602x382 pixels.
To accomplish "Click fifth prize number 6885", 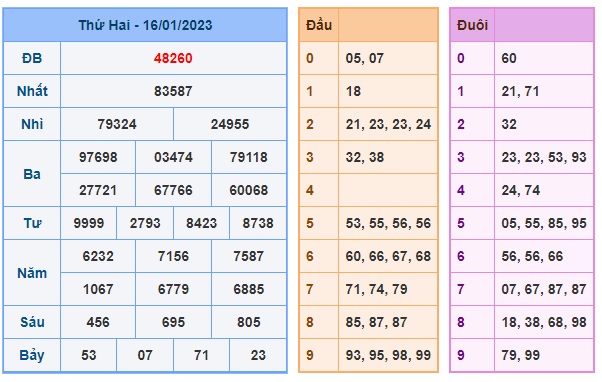I will point(248,289).
